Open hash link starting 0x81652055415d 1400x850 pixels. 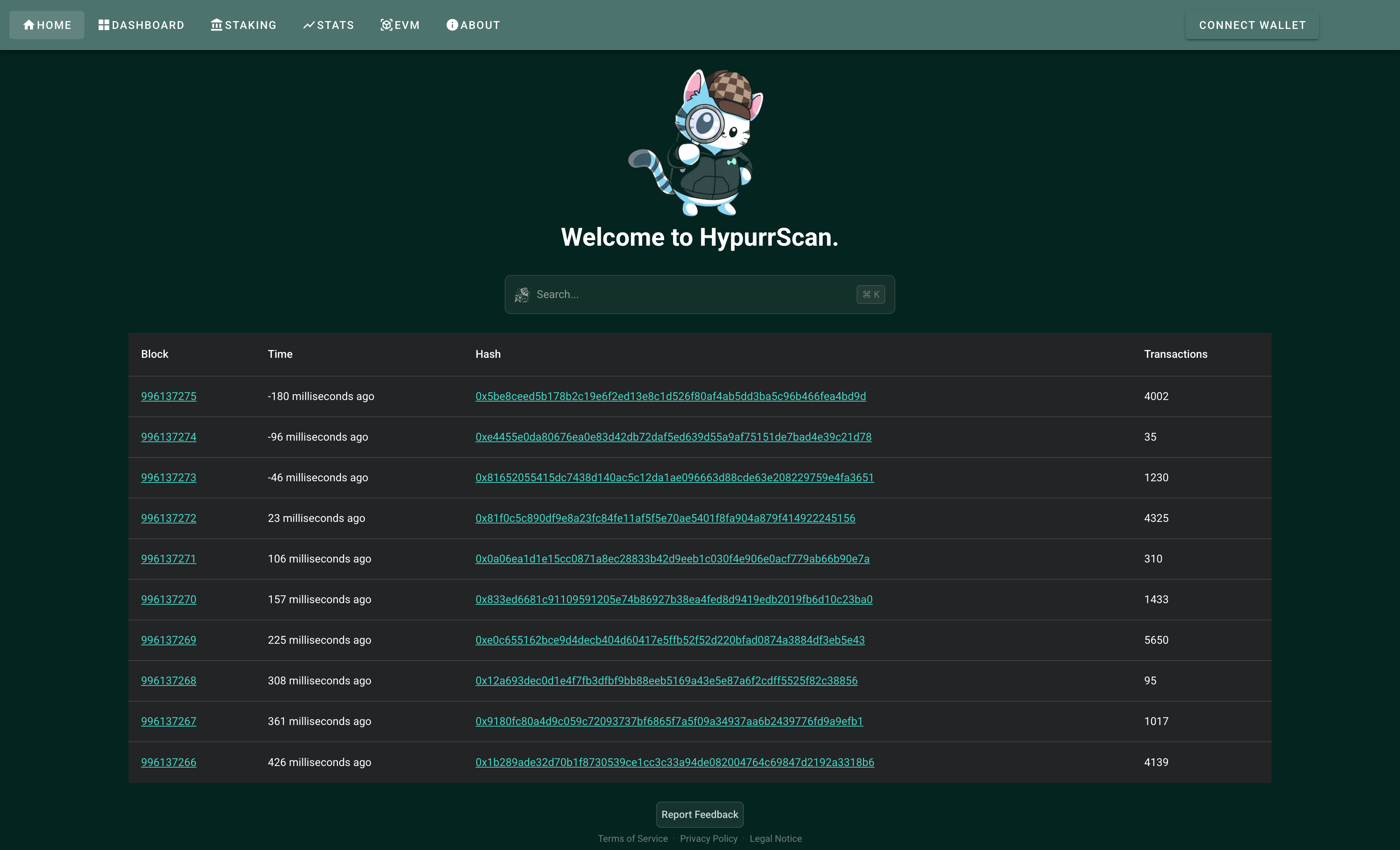pyautogui.click(x=675, y=477)
